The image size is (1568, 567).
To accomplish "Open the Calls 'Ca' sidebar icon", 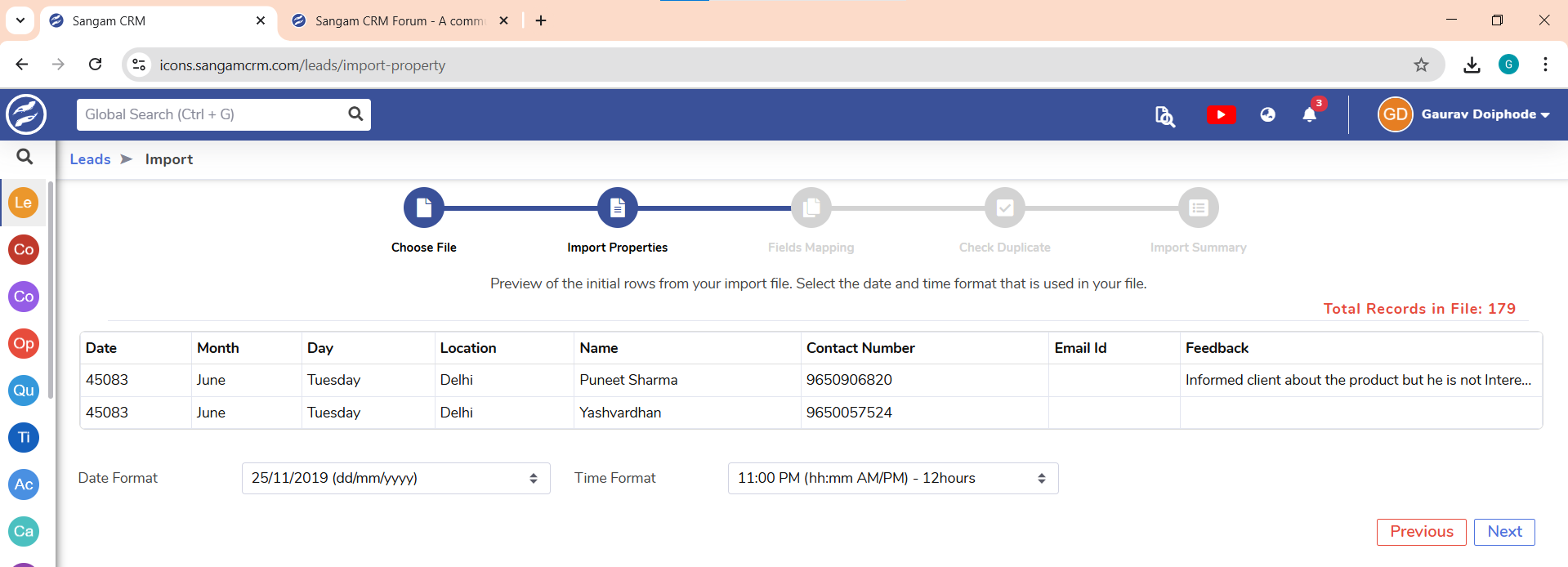I will click(24, 532).
